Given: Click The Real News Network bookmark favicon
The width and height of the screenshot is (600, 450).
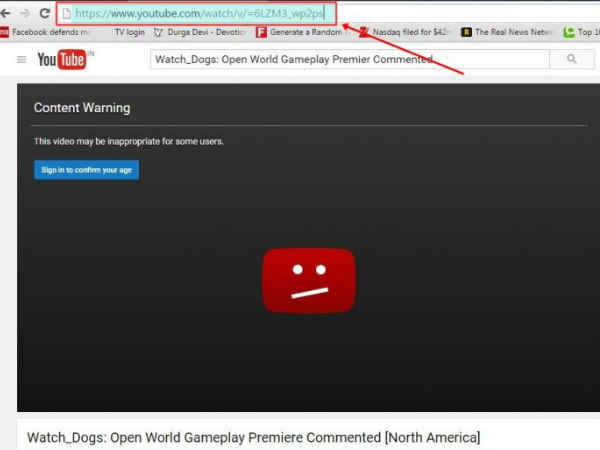Looking at the screenshot, I should 466,32.
